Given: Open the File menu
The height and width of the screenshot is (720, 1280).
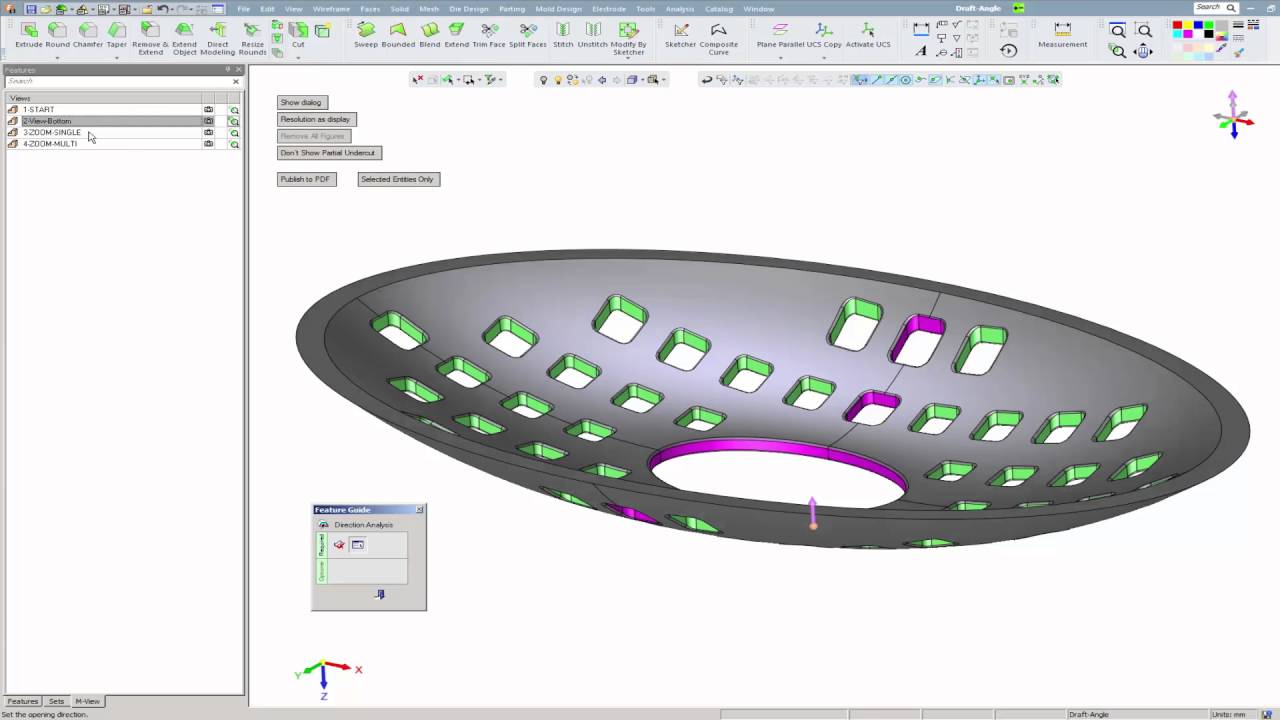Looking at the screenshot, I should [x=243, y=9].
